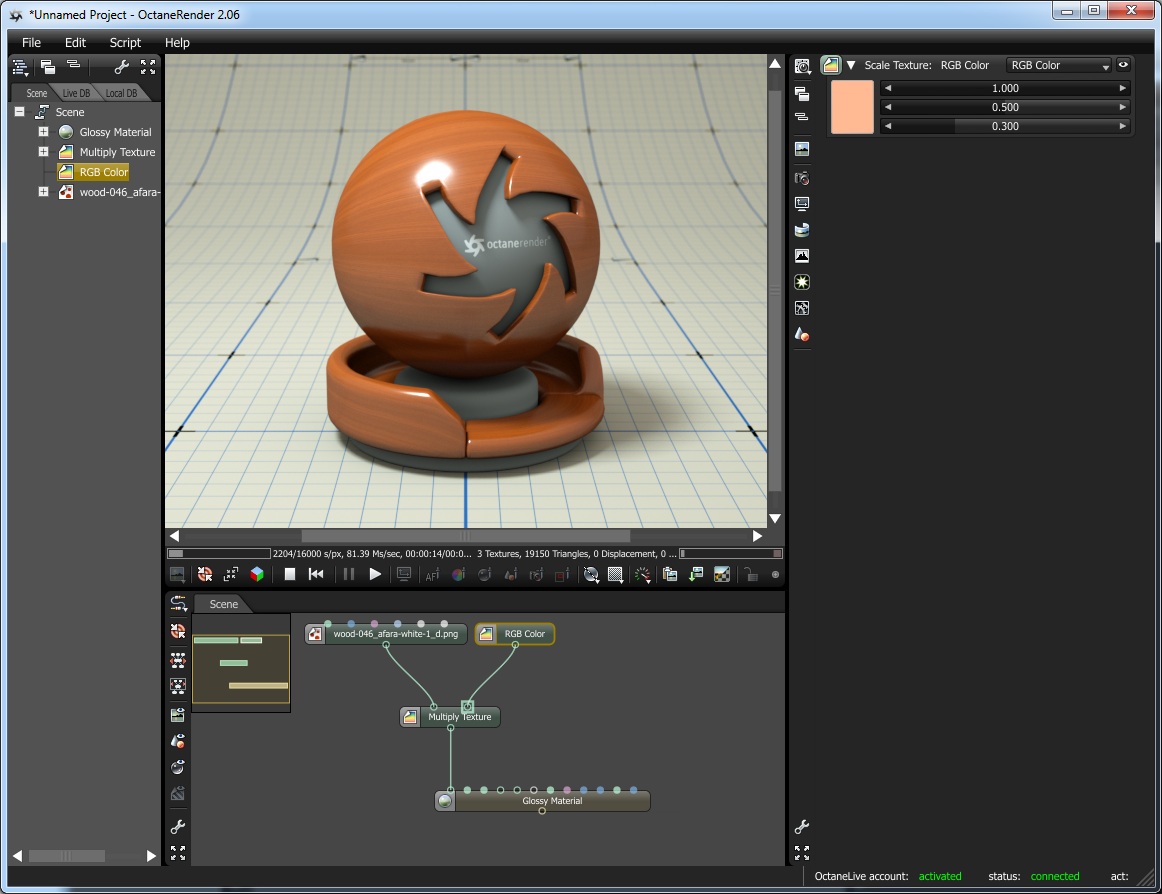The width and height of the screenshot is (1162, 894).
Task: Click copy image to clipboard icon
Action: point(670,575)
